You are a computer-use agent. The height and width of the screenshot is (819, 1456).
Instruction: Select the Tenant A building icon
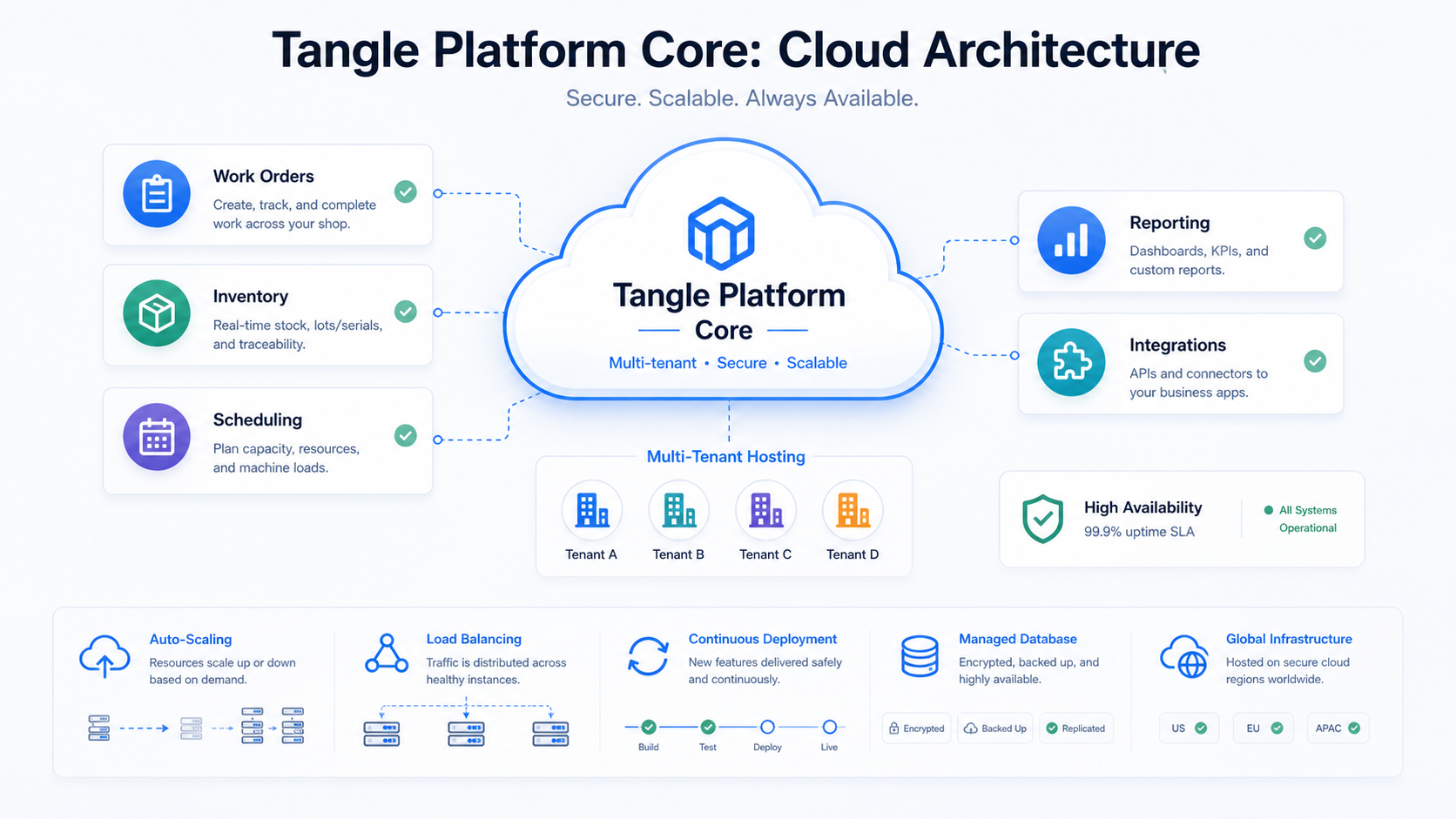click(x=592, y=510)
